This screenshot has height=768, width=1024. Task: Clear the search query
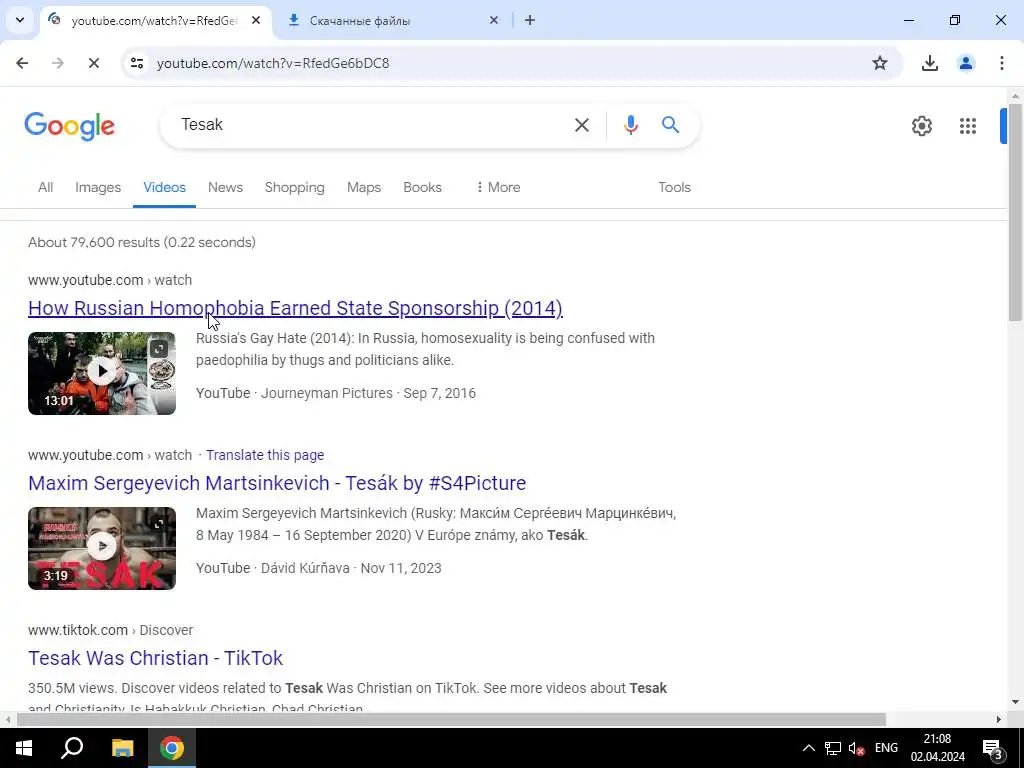[581, 125]
